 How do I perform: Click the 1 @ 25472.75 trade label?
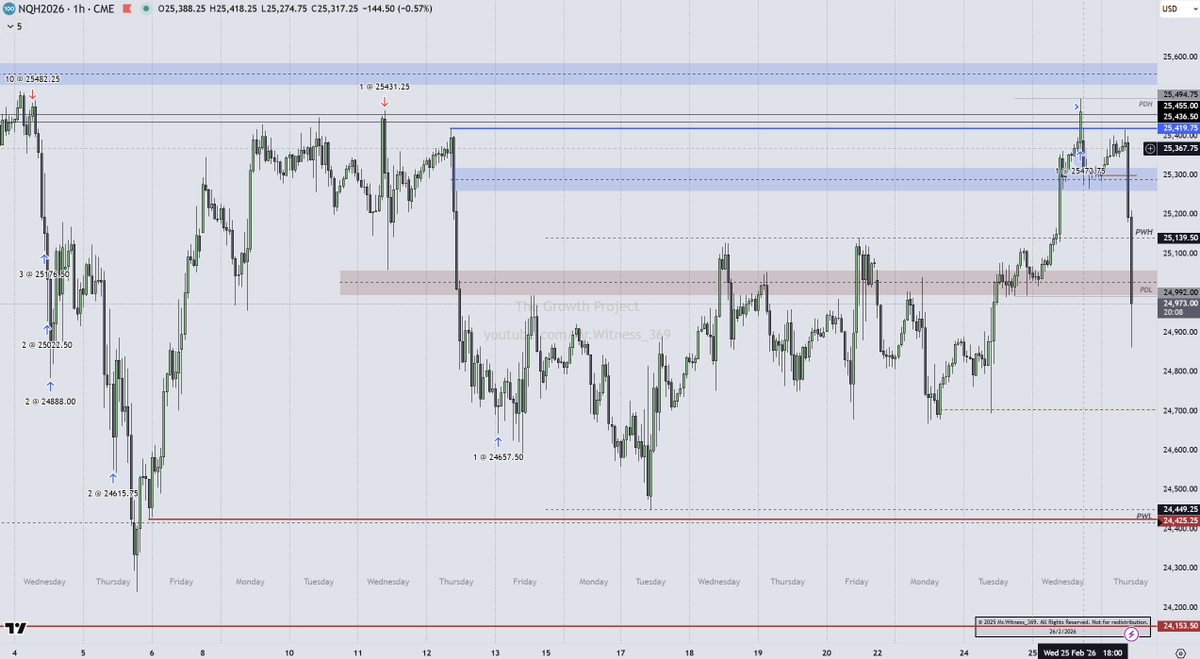1080,171
